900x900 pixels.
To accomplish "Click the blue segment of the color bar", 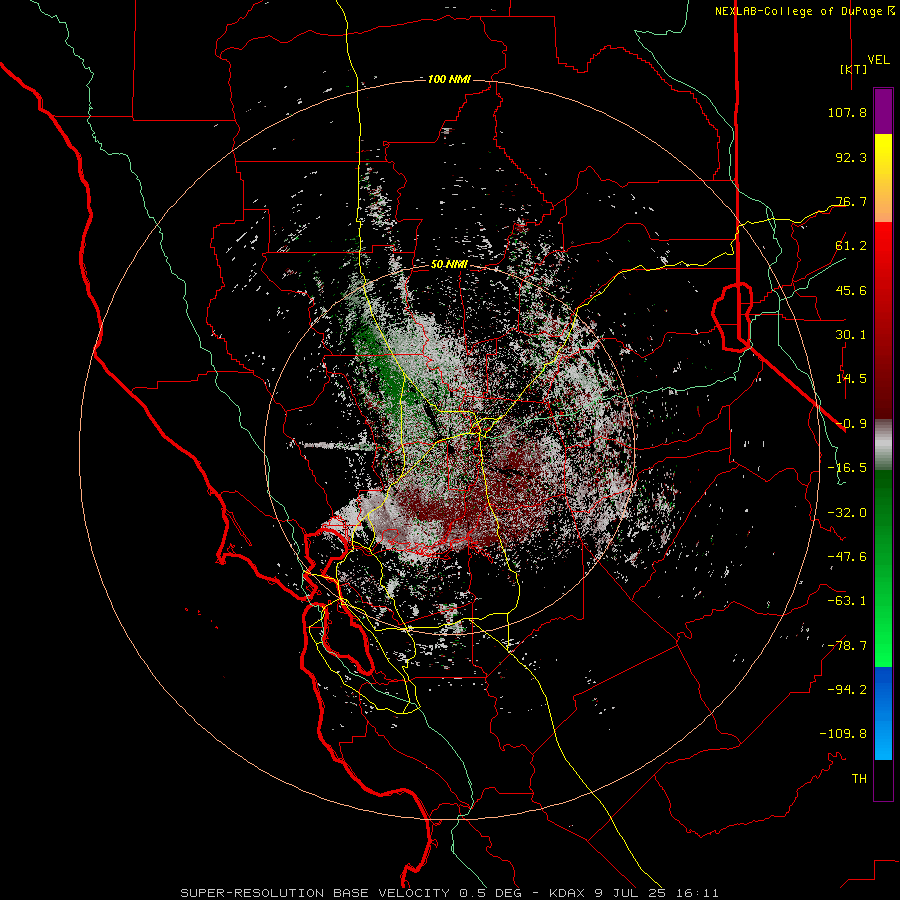I will 883,713.
